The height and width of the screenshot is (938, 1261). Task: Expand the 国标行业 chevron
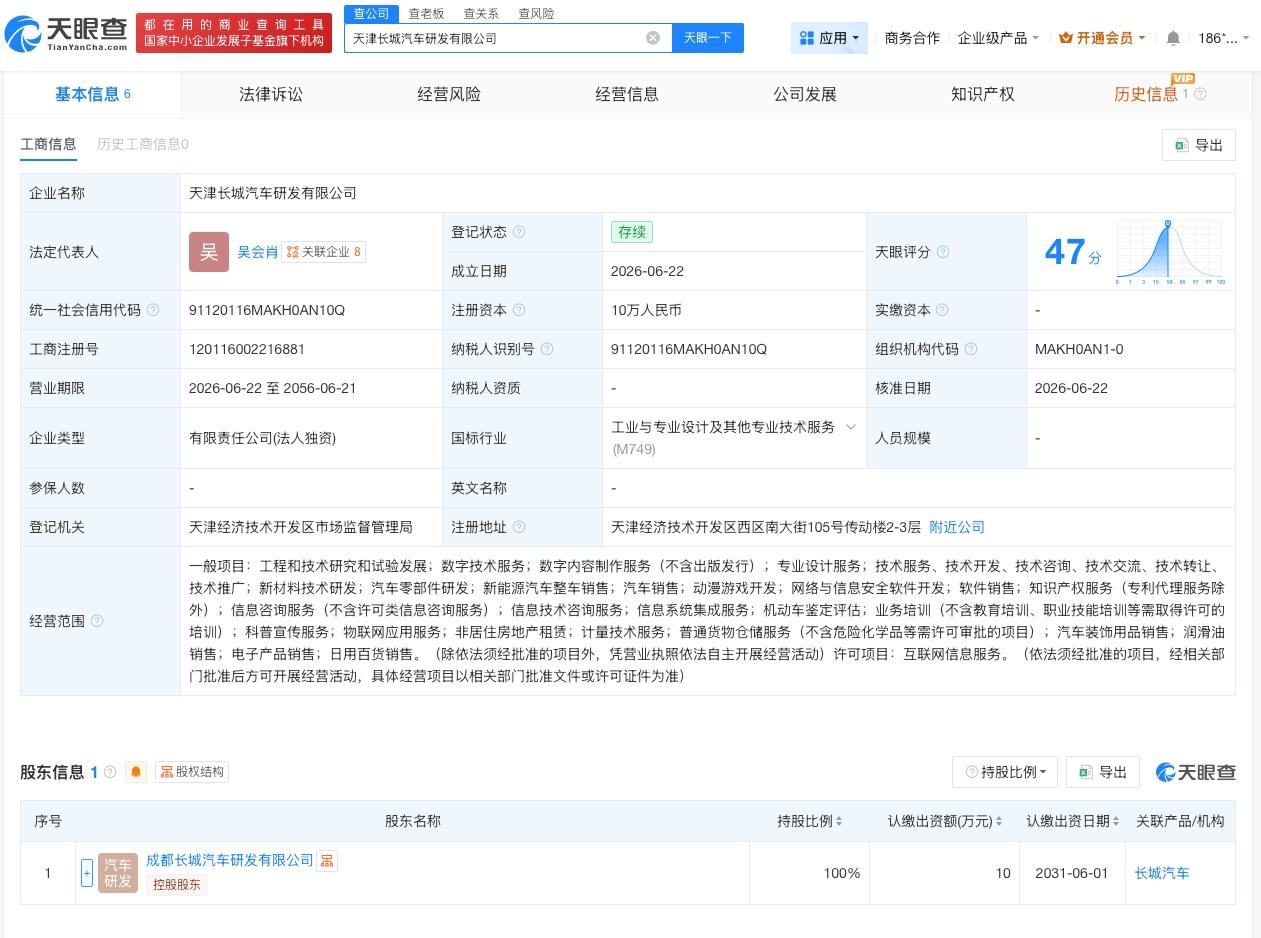[851, 427]
